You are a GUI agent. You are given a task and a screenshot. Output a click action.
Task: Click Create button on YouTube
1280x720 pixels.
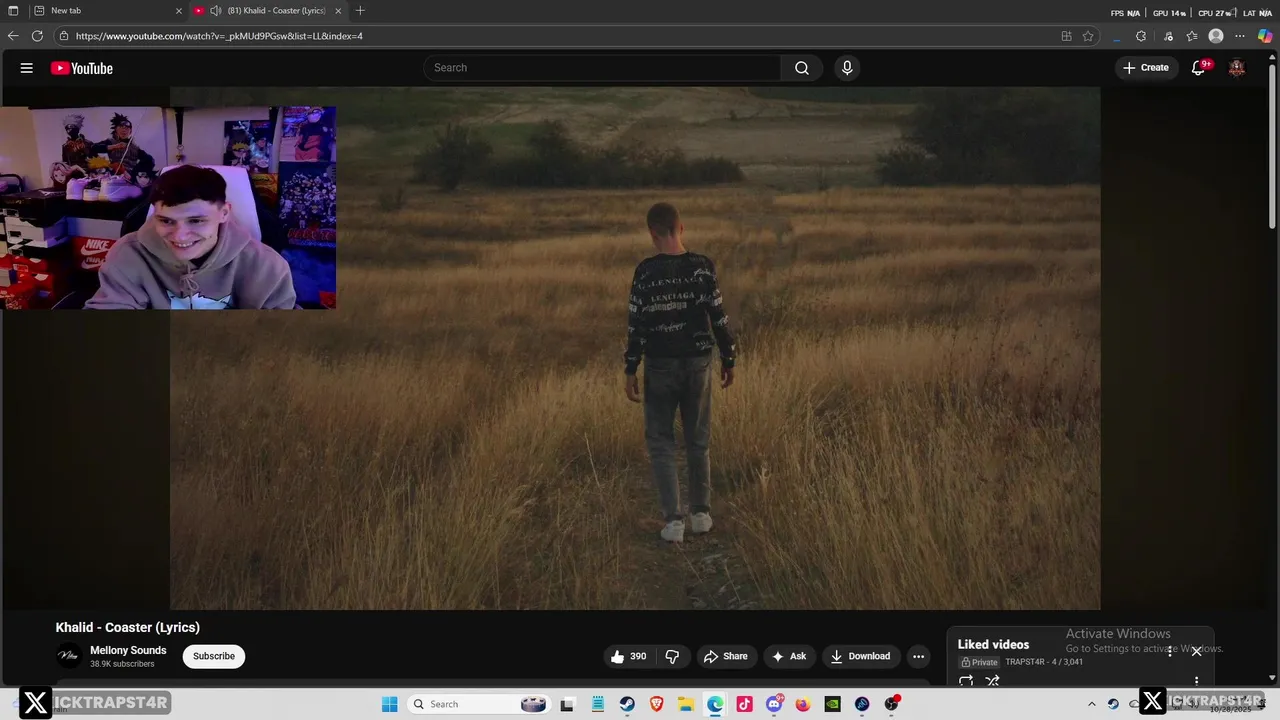1146,68
